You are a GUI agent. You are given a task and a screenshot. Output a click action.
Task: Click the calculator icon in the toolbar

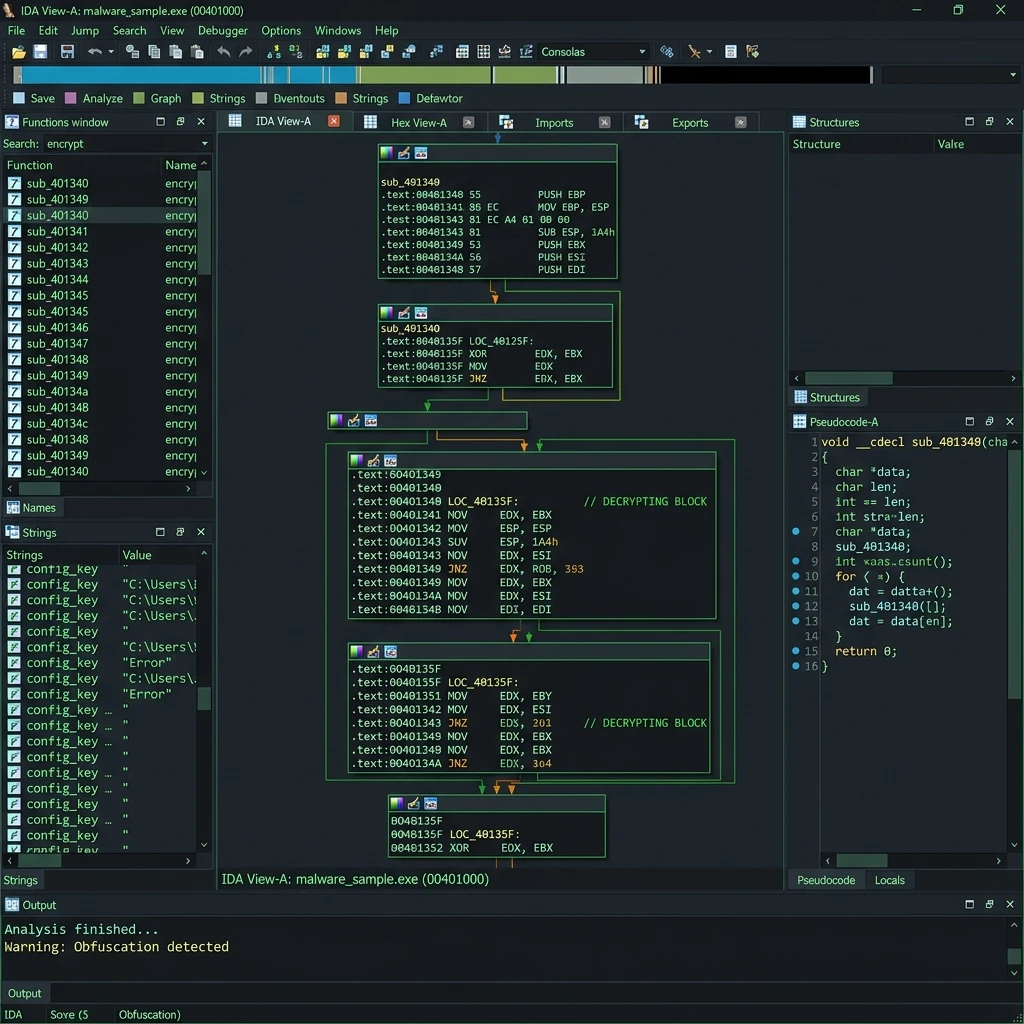coord(731,52)
